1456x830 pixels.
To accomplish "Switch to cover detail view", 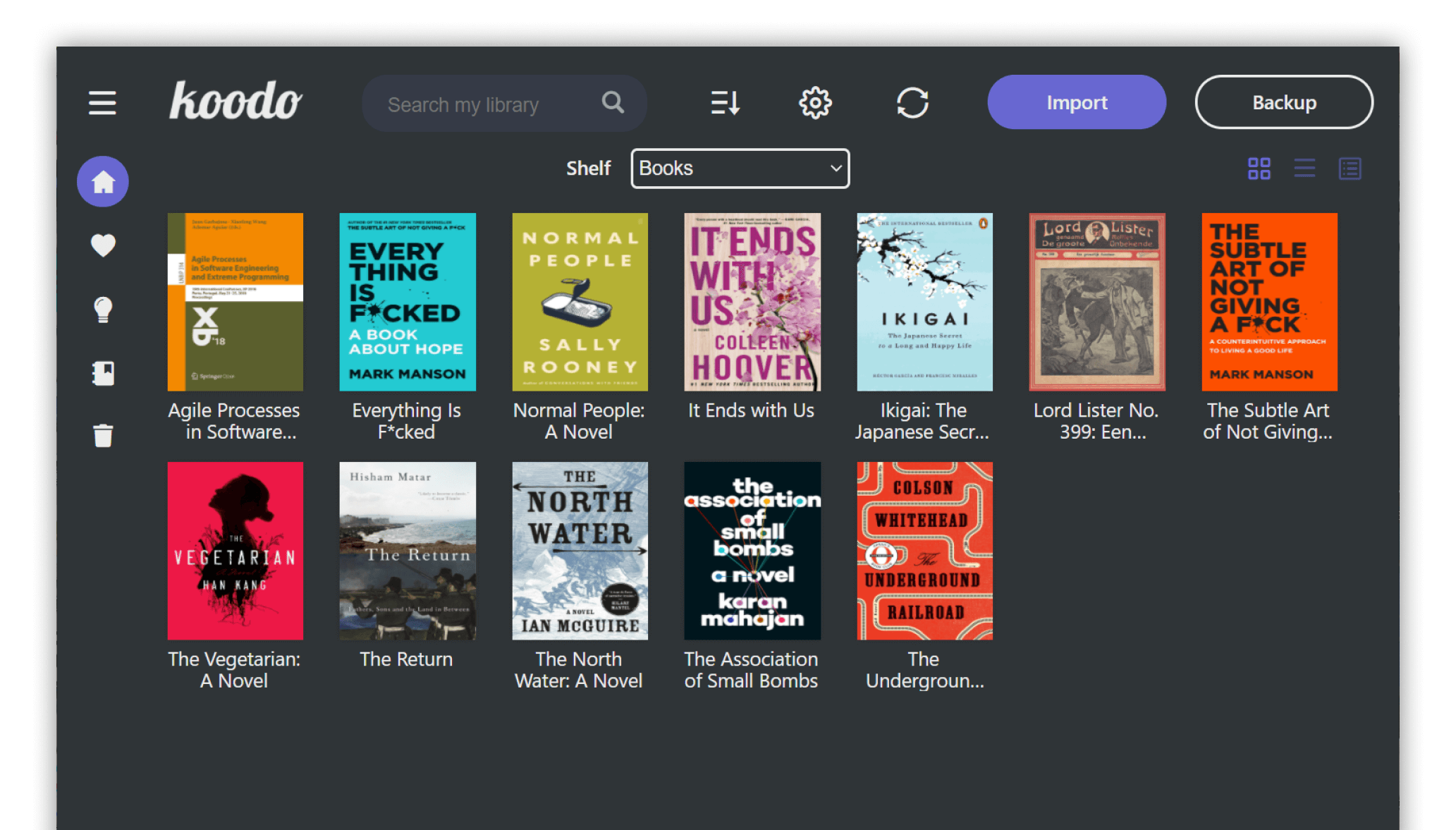I will click(1350, 169).
